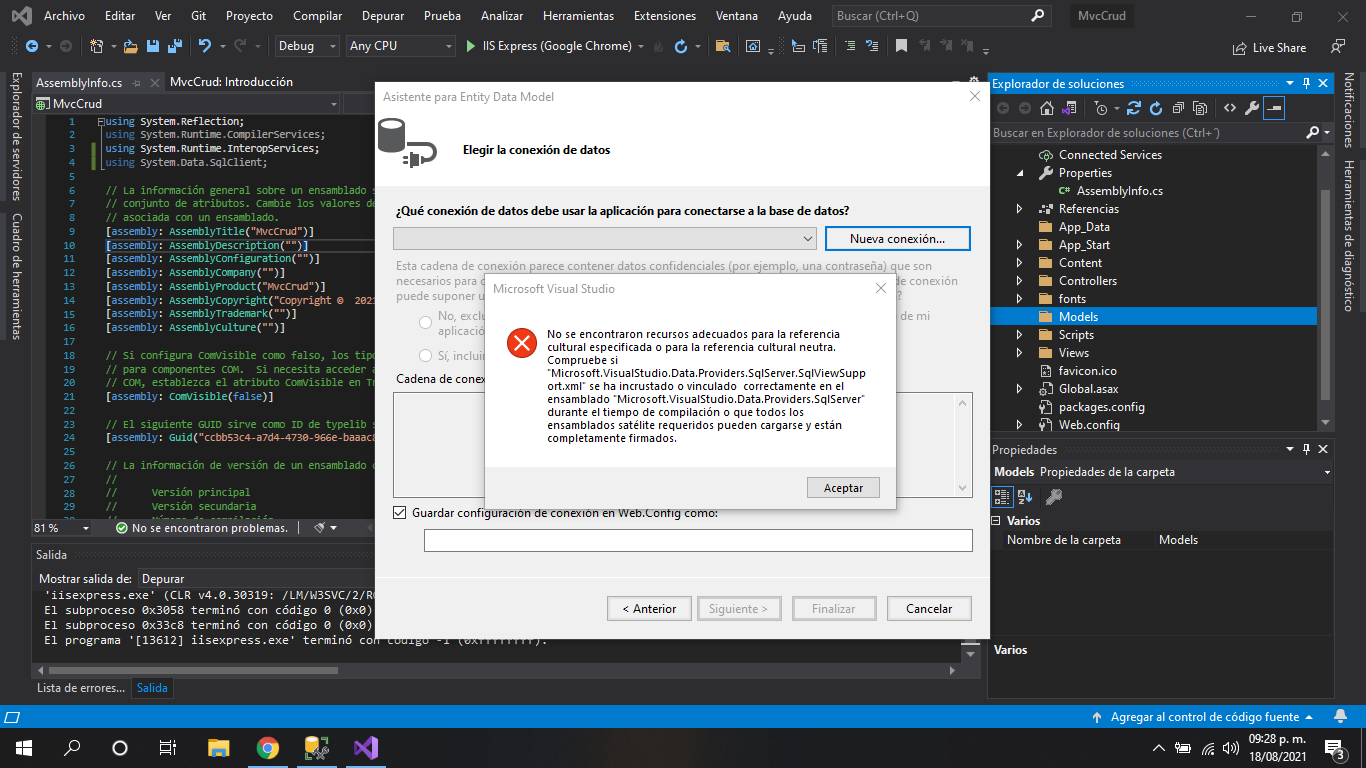The image size is (1366, 768).
Task: Open the Archivo menu
Action: pyautogui.click(x=64, y=16)
